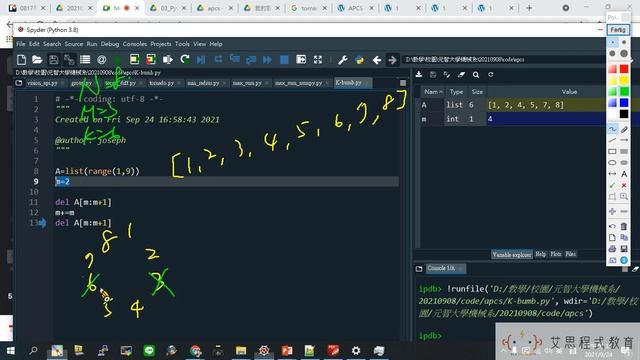The image size is (640, 360).
Task: Go back to previous cursor position
Action: pyautogui.click(x=376, y=60)
